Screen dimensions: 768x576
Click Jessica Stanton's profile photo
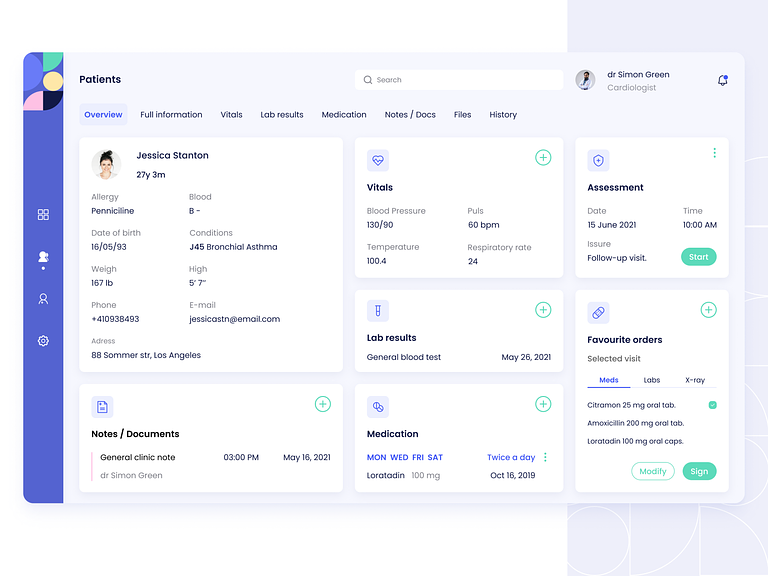click(x=106, y=165)
